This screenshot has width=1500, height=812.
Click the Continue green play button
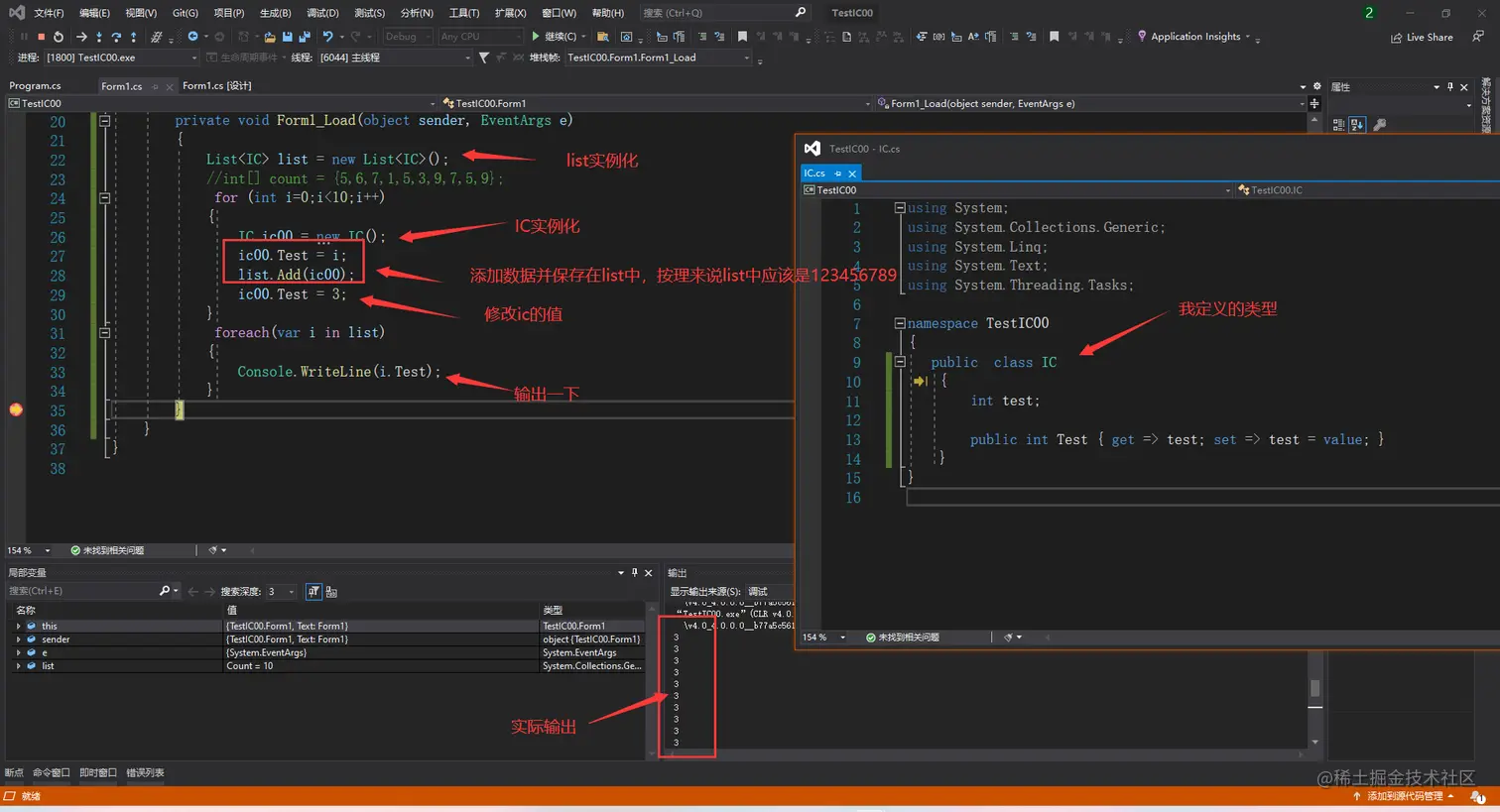536,37
